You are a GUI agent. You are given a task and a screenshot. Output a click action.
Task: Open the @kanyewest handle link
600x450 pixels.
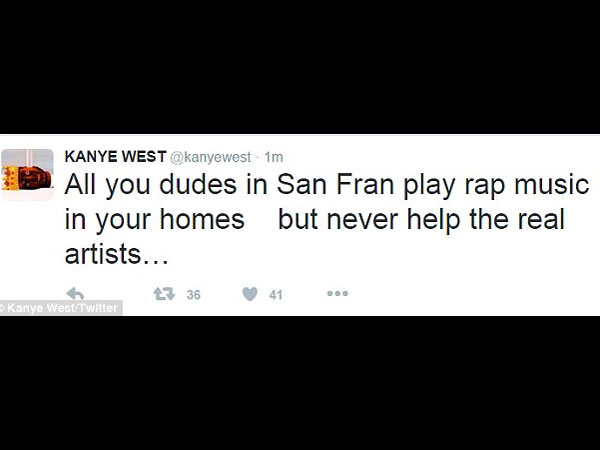211,157
